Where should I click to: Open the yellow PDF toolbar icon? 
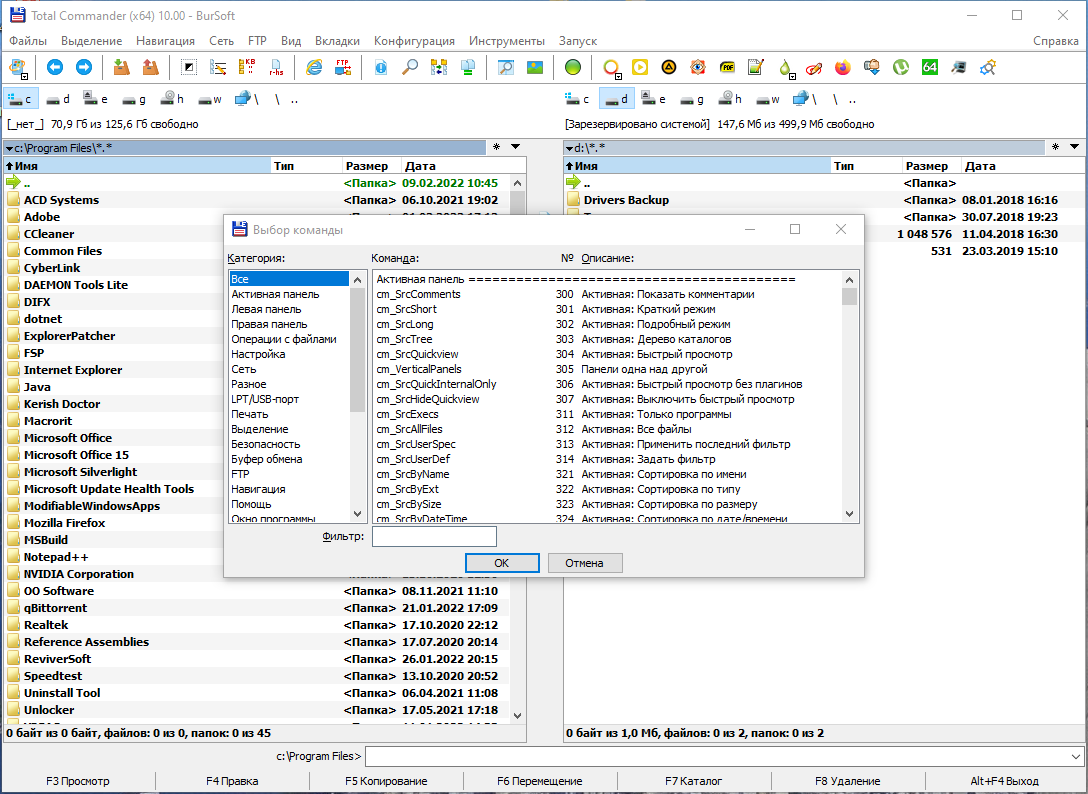click(x=726, y=67)
